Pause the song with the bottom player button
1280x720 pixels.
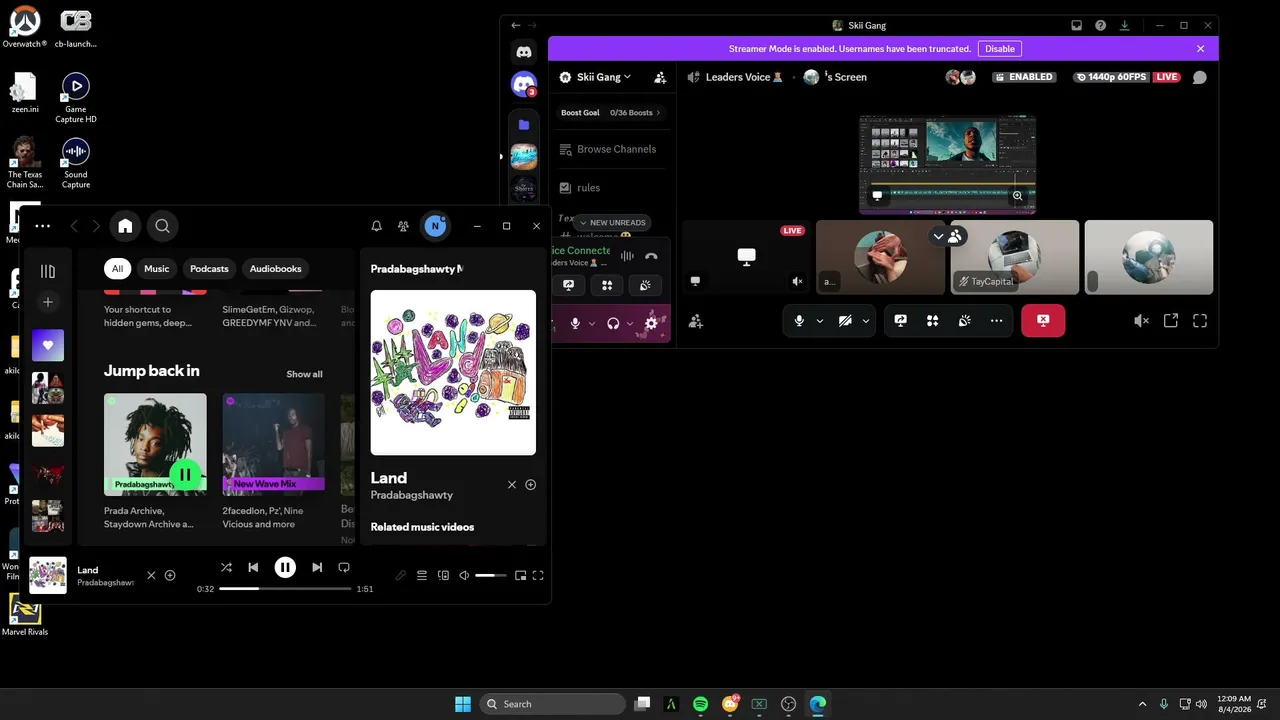pyautogui.click(x=285, y=567)
